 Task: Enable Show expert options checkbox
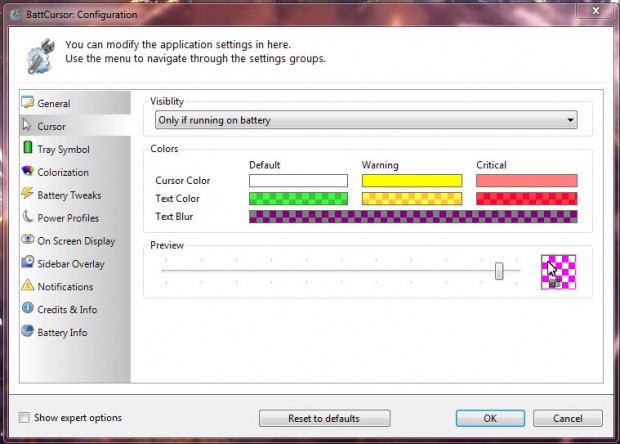[x=24, y=418]
